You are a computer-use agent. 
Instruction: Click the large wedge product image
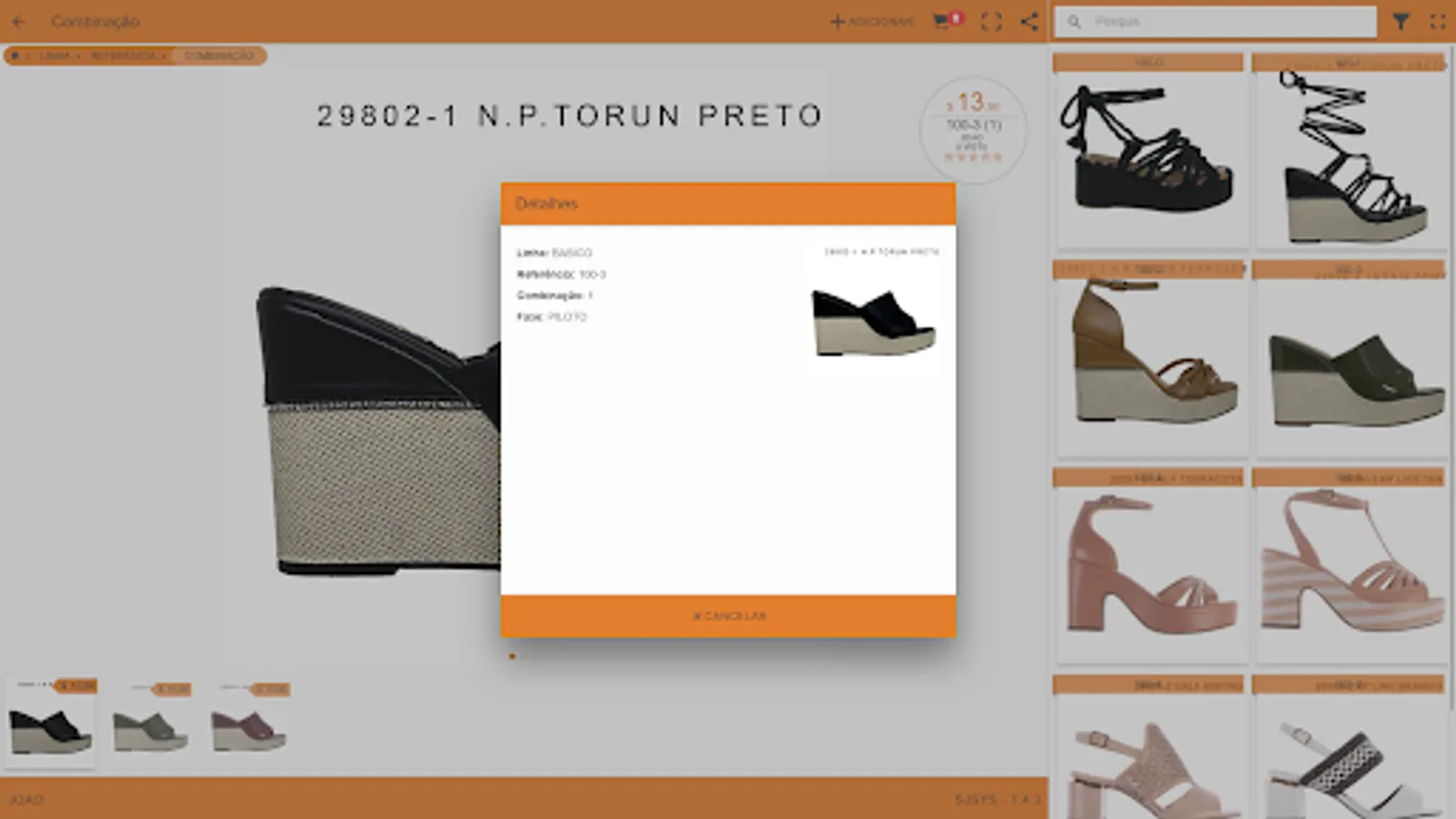pos(378,430)
